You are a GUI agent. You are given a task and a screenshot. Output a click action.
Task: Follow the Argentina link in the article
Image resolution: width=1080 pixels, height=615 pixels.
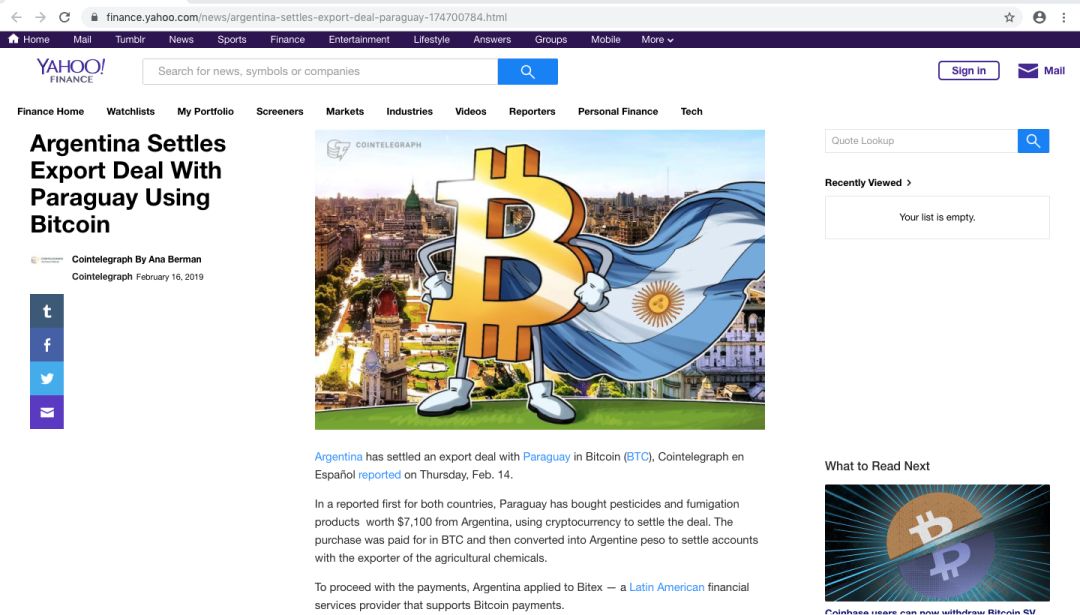coord(338,457)
